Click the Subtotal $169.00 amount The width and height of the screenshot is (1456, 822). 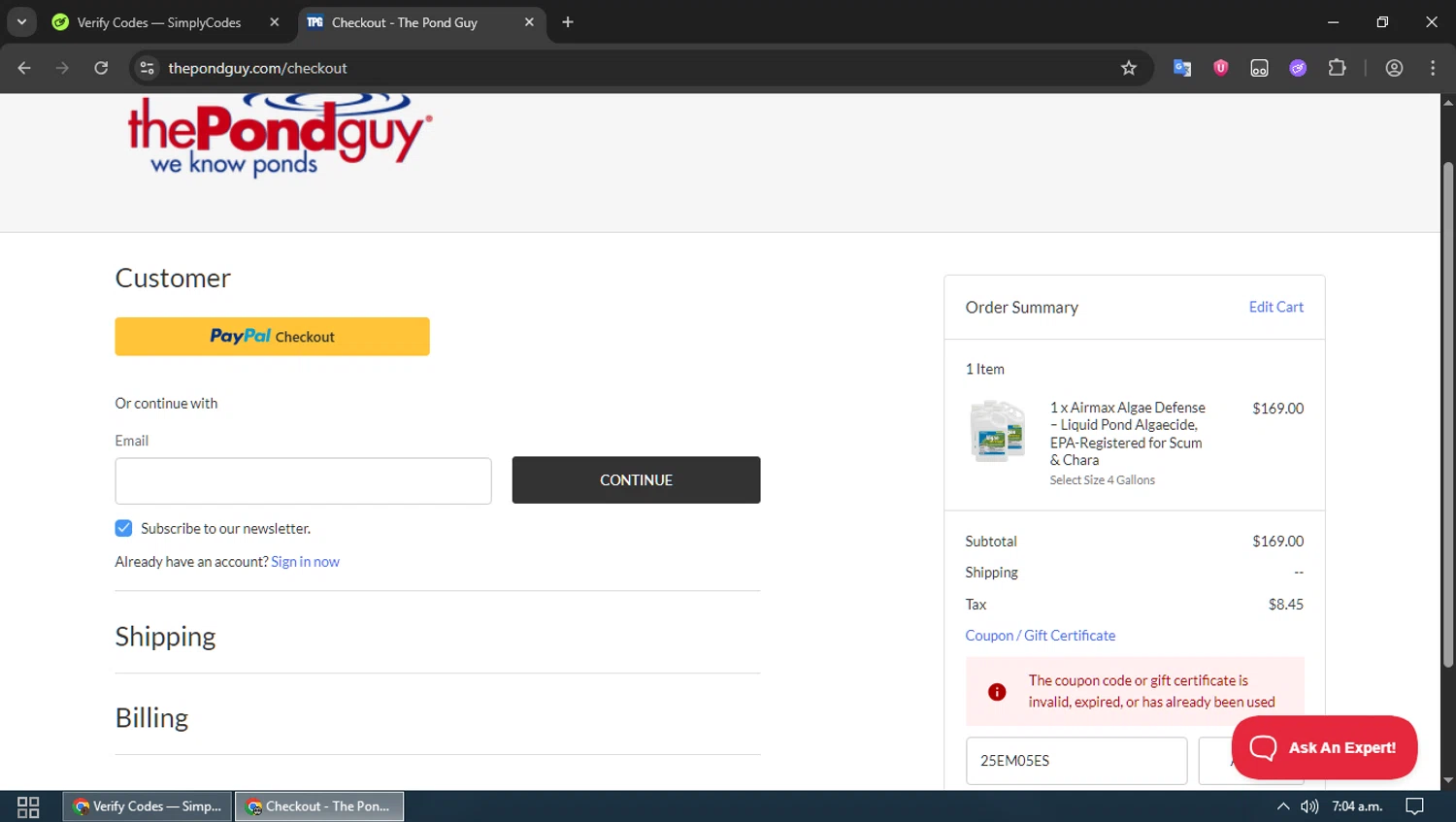click(1277, 542)
